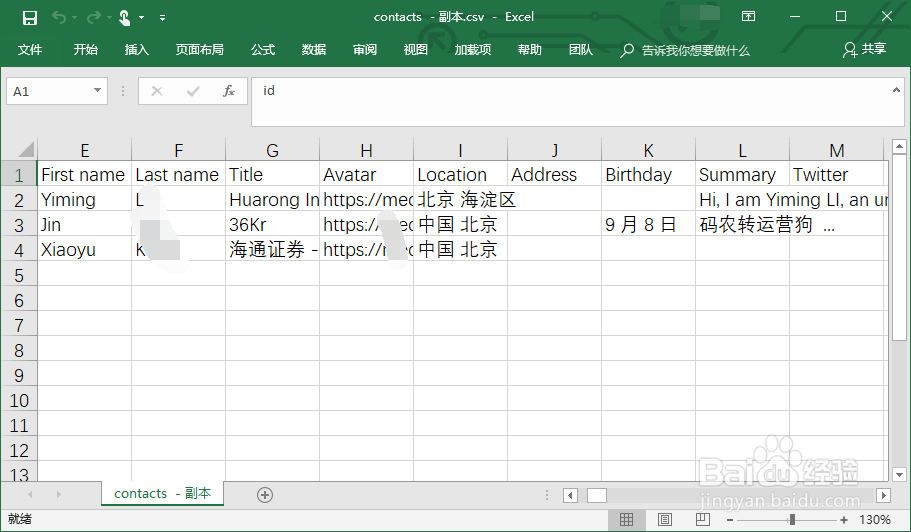Open Insert Function fx dialog
This screenshot has height=532, width=911.
click(229, 91)
